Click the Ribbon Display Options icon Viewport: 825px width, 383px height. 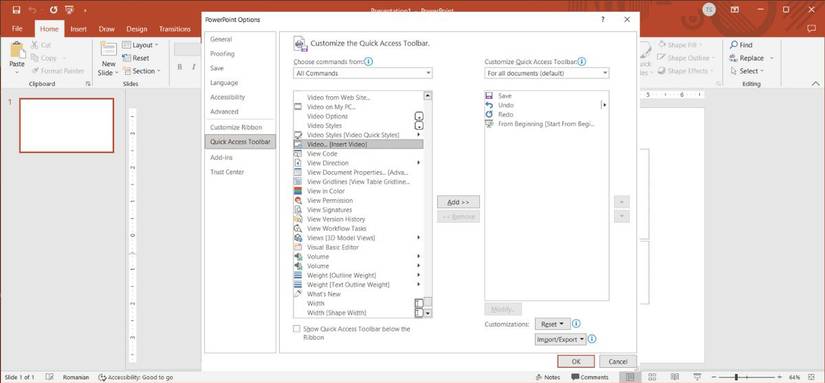coord(735,10)
